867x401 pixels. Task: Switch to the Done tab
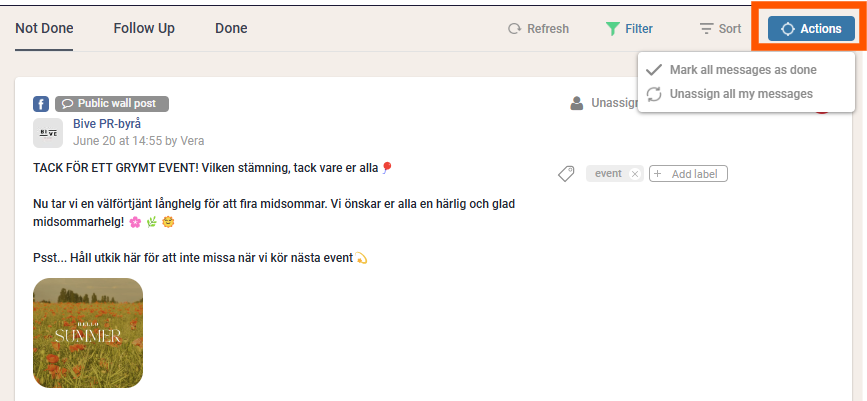click(231, 28)
